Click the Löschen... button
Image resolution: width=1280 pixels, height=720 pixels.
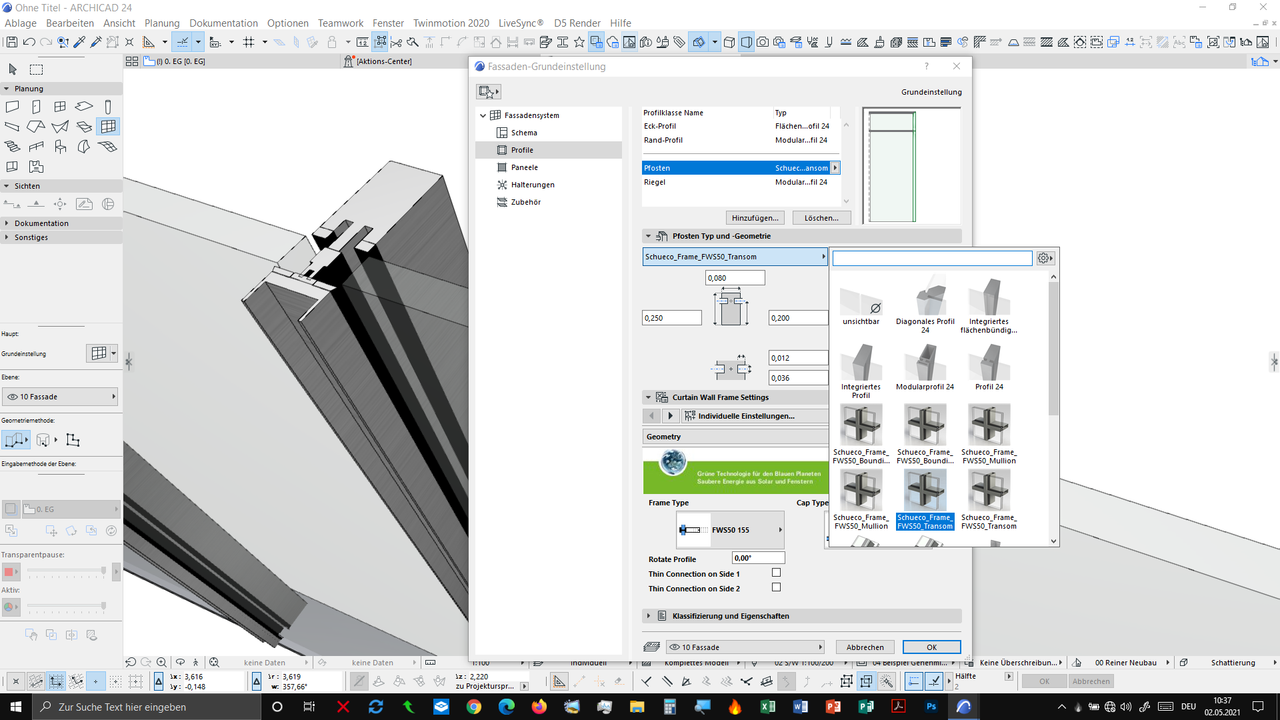(822, 217)
